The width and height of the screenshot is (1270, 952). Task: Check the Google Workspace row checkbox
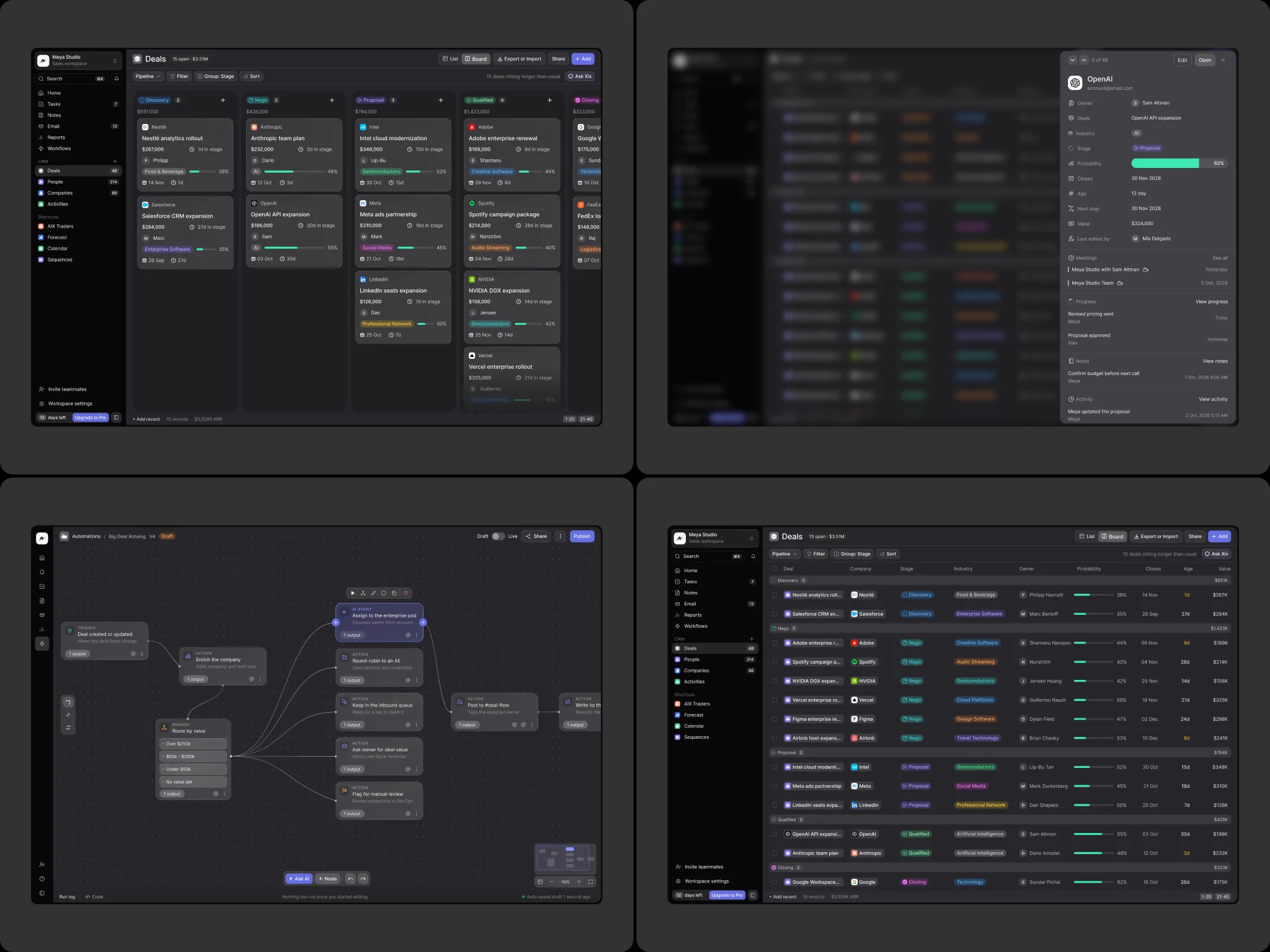pyautogui.click(x=775, y=882)
